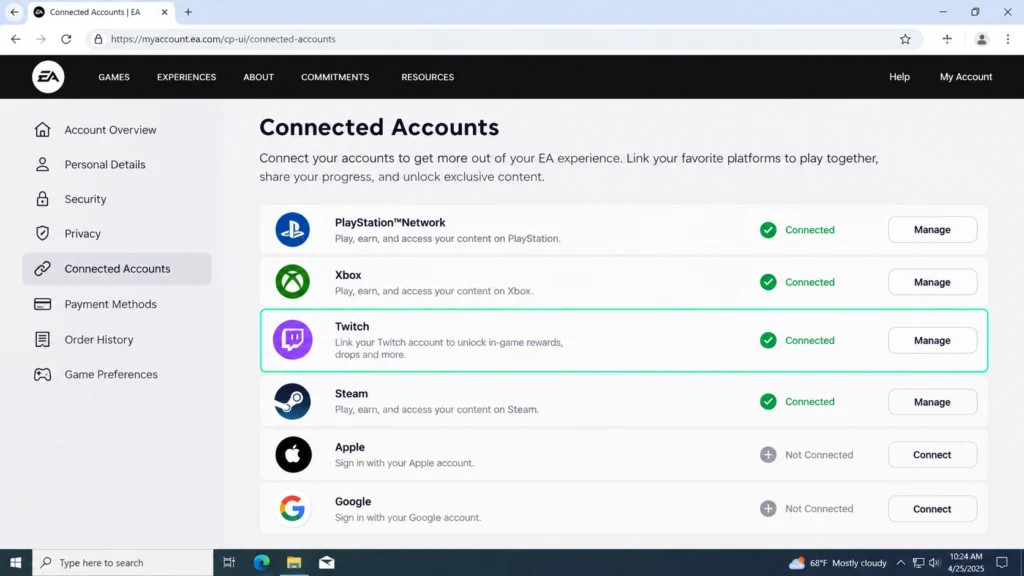The image size is (1024, 576).
Task: Click the green check beside PlayStation Connected
Action: (x=768, y=230)
